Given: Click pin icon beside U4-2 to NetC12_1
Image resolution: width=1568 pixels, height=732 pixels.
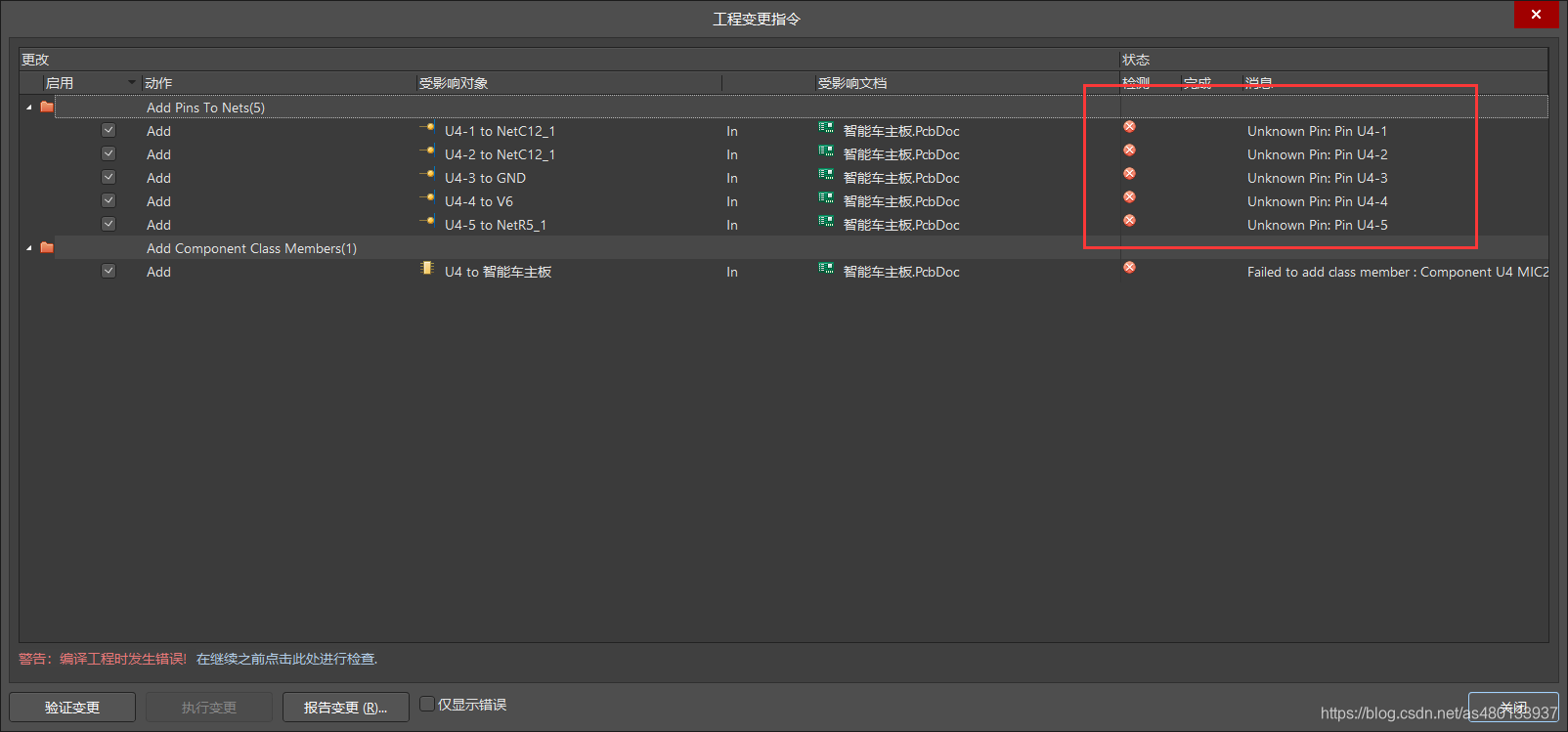Looking at the screenshot, I should click(428, 151).
